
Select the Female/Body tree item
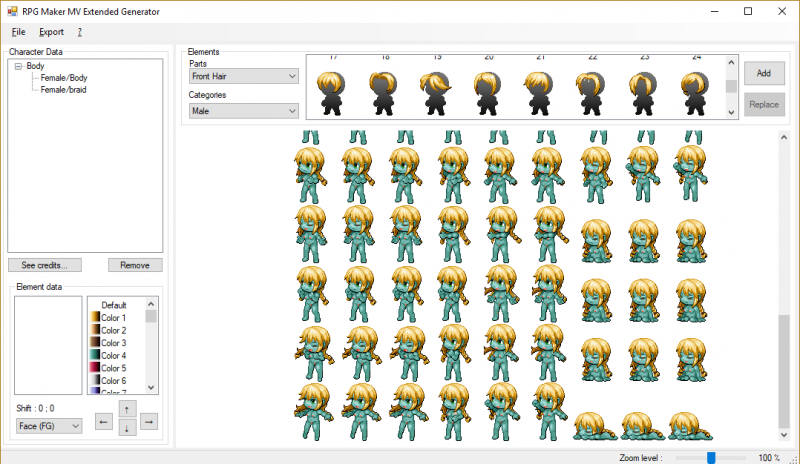[64, 78]
